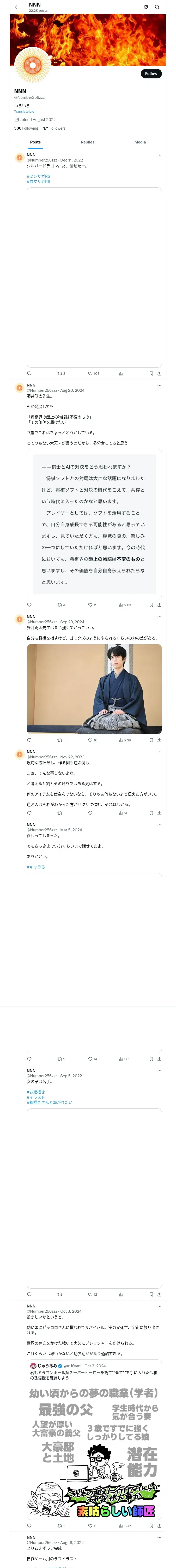
Task: Go back using the top-left arrow
Action: pyautogui.click(x=17, y=7)
